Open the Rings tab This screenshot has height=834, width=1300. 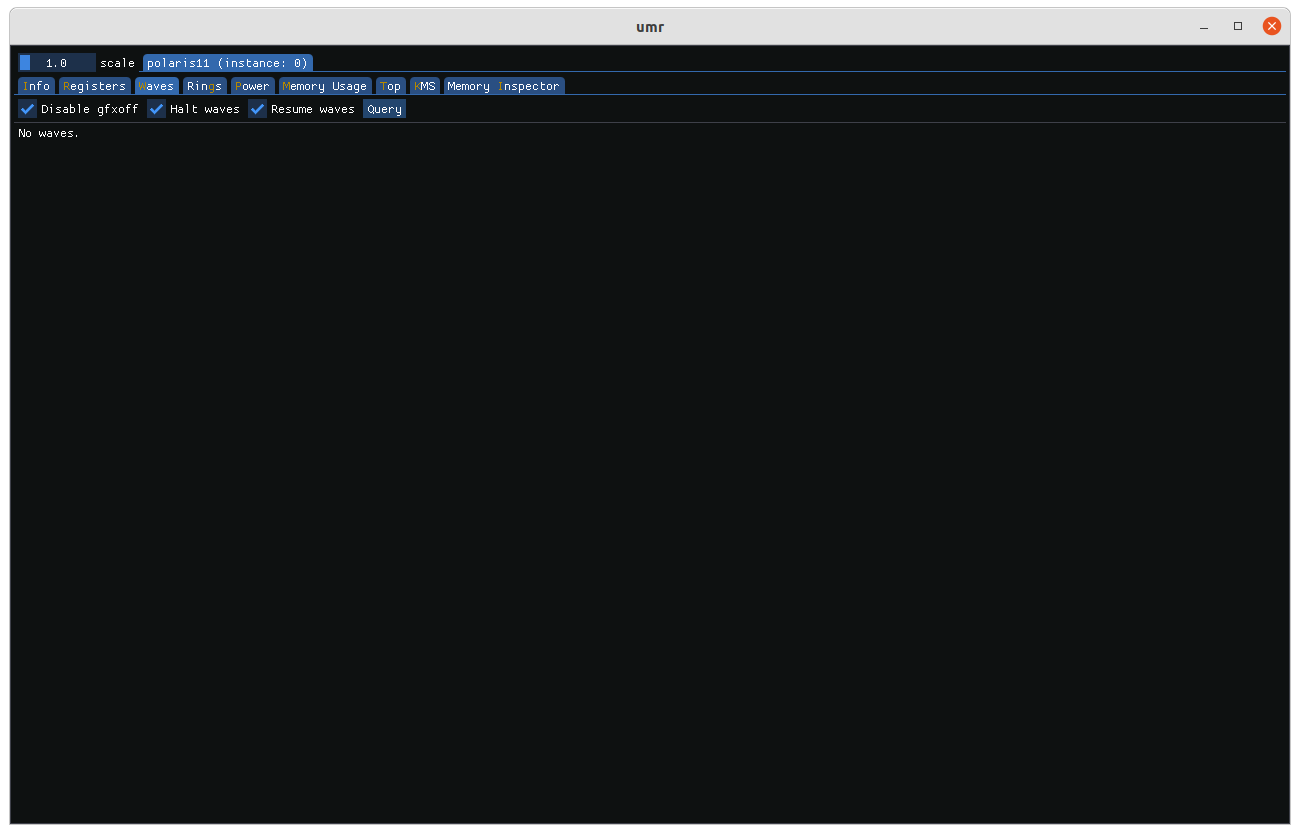(x=205, y=86)
